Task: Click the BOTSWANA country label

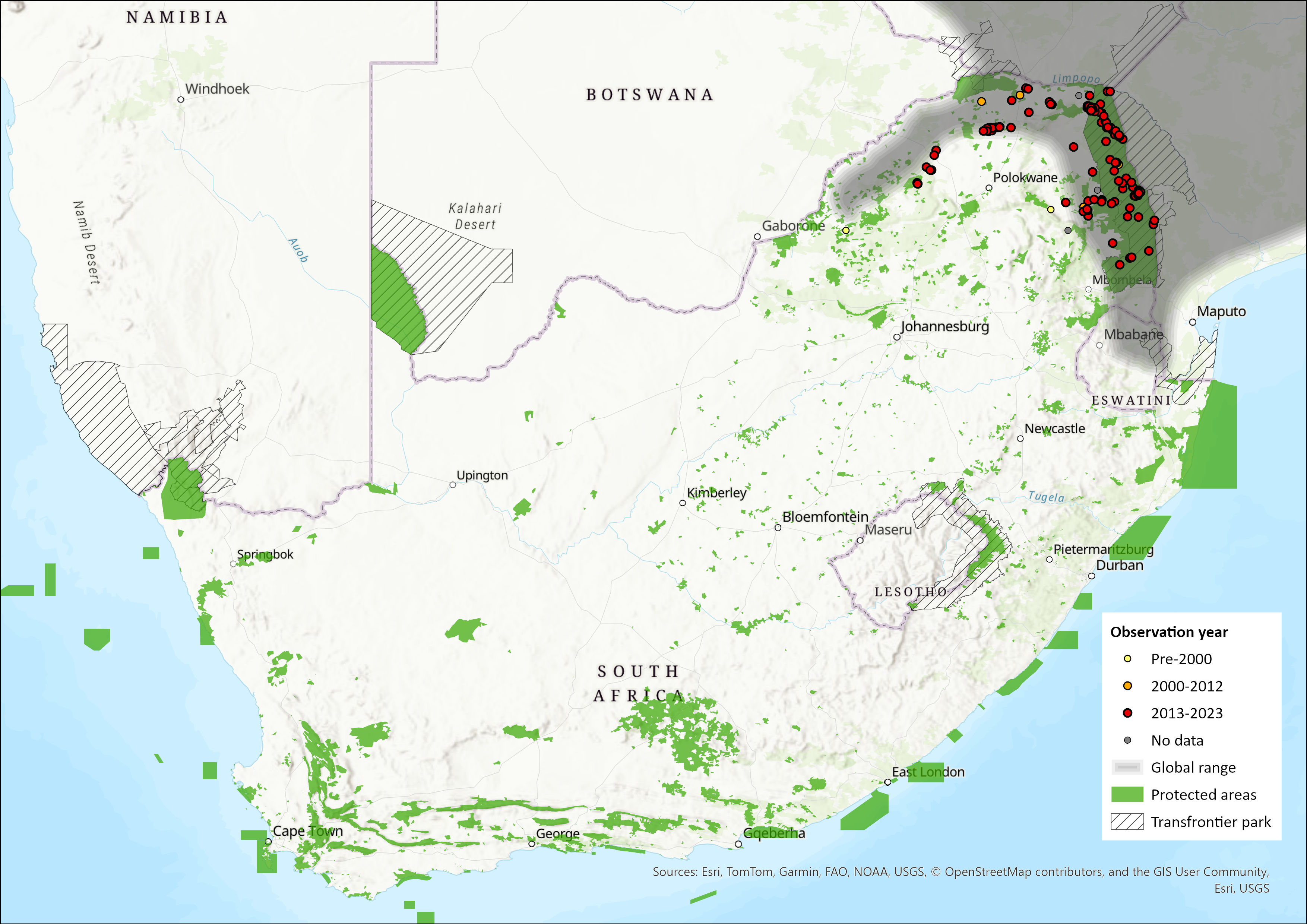Action: click(x=649, y=95)
